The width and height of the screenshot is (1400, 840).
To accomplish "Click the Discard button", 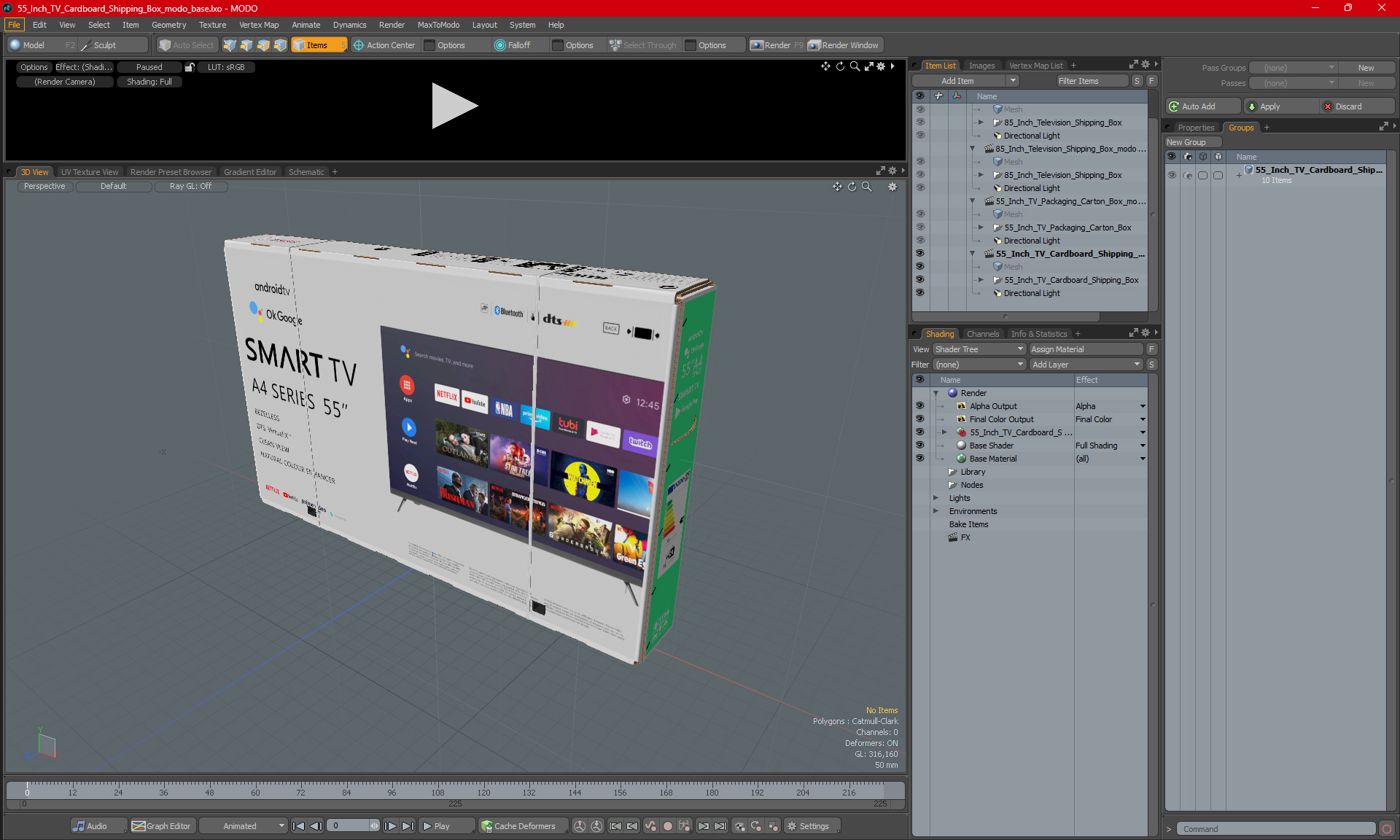I will [x=1357, y=106].
